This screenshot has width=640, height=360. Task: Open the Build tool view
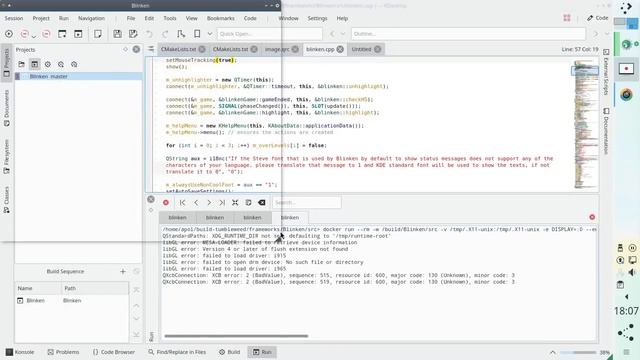[x=229, y=352]
